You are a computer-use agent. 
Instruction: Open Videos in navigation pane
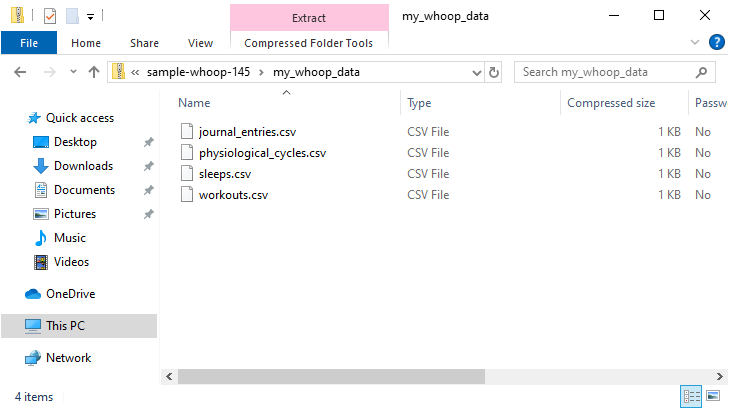pyautogui.click(x=71, y=262)
